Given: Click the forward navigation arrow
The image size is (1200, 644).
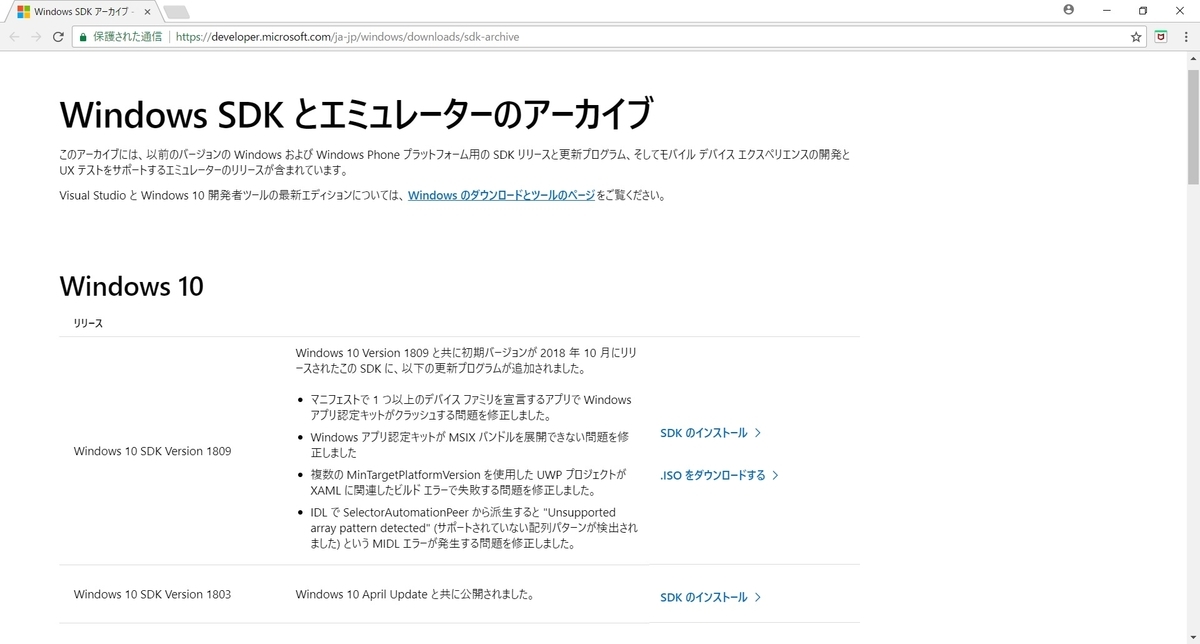Looking at the screenshot, I should [37, 36].
